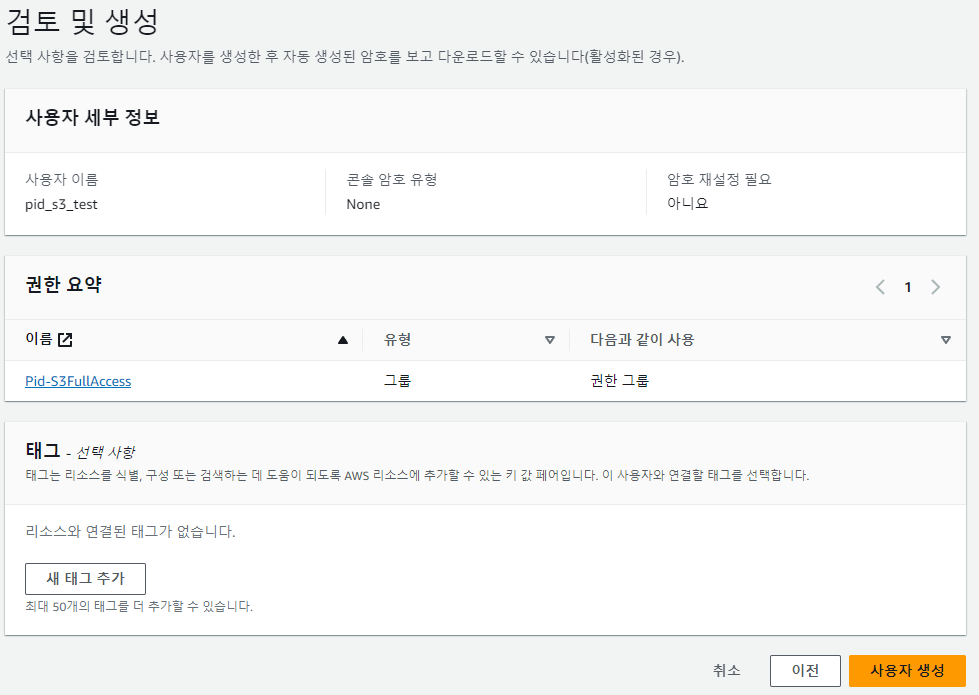
Task: Click the 사용자 이름 label
Action: point(62,180)
